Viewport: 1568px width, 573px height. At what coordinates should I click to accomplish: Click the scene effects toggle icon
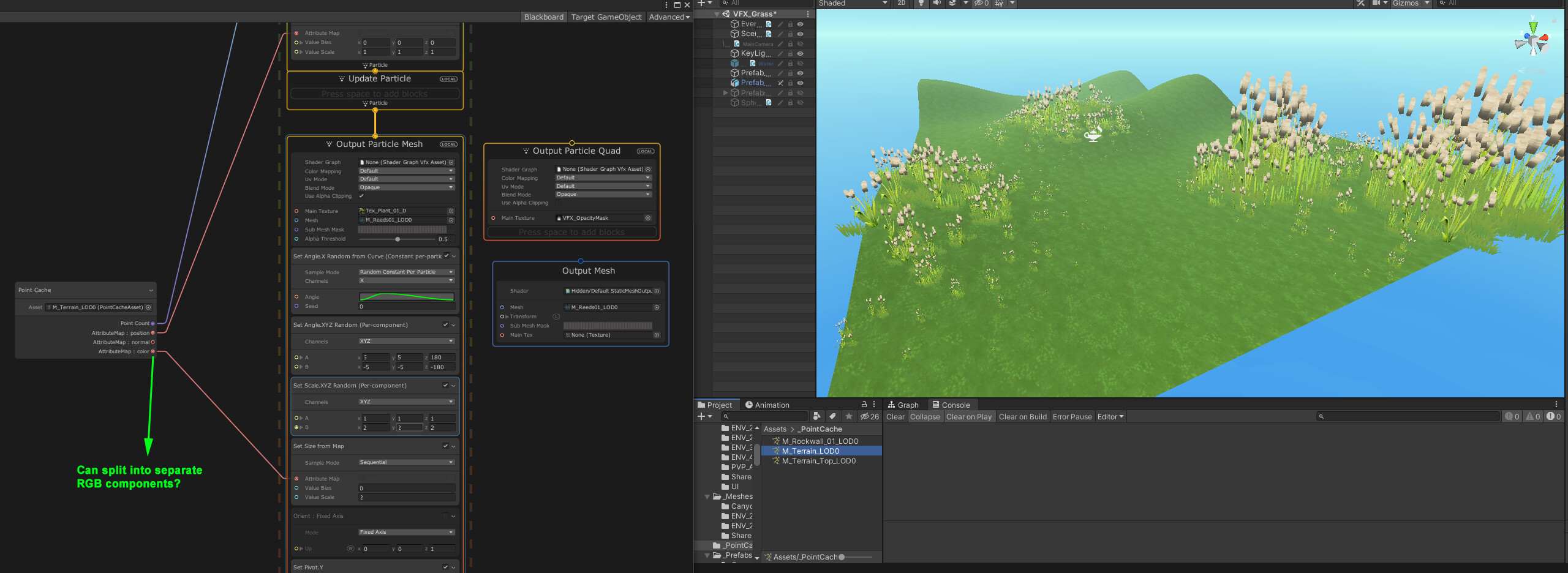953,4
